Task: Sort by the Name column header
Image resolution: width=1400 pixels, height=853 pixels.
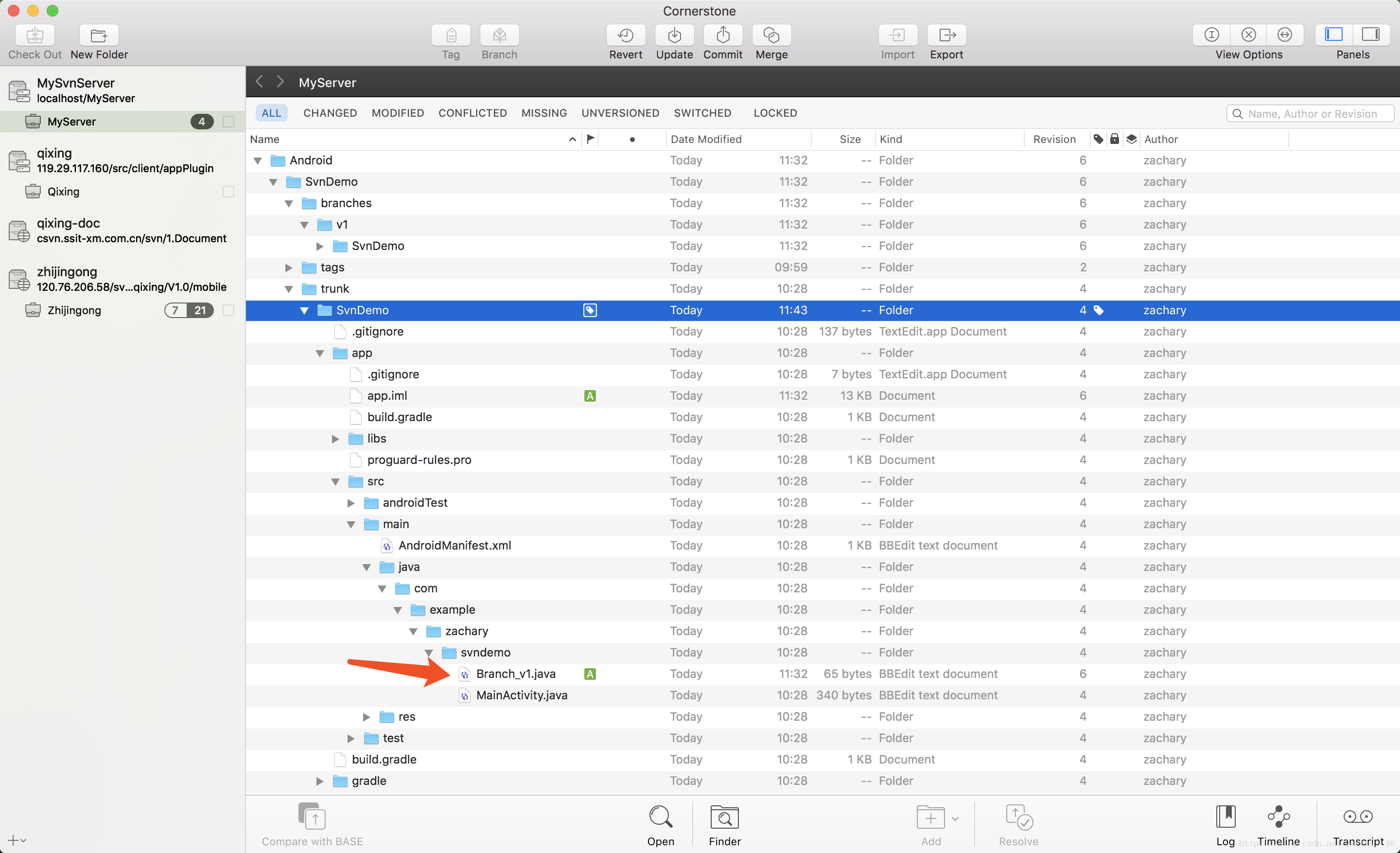Action: click(x=414, y=139)
